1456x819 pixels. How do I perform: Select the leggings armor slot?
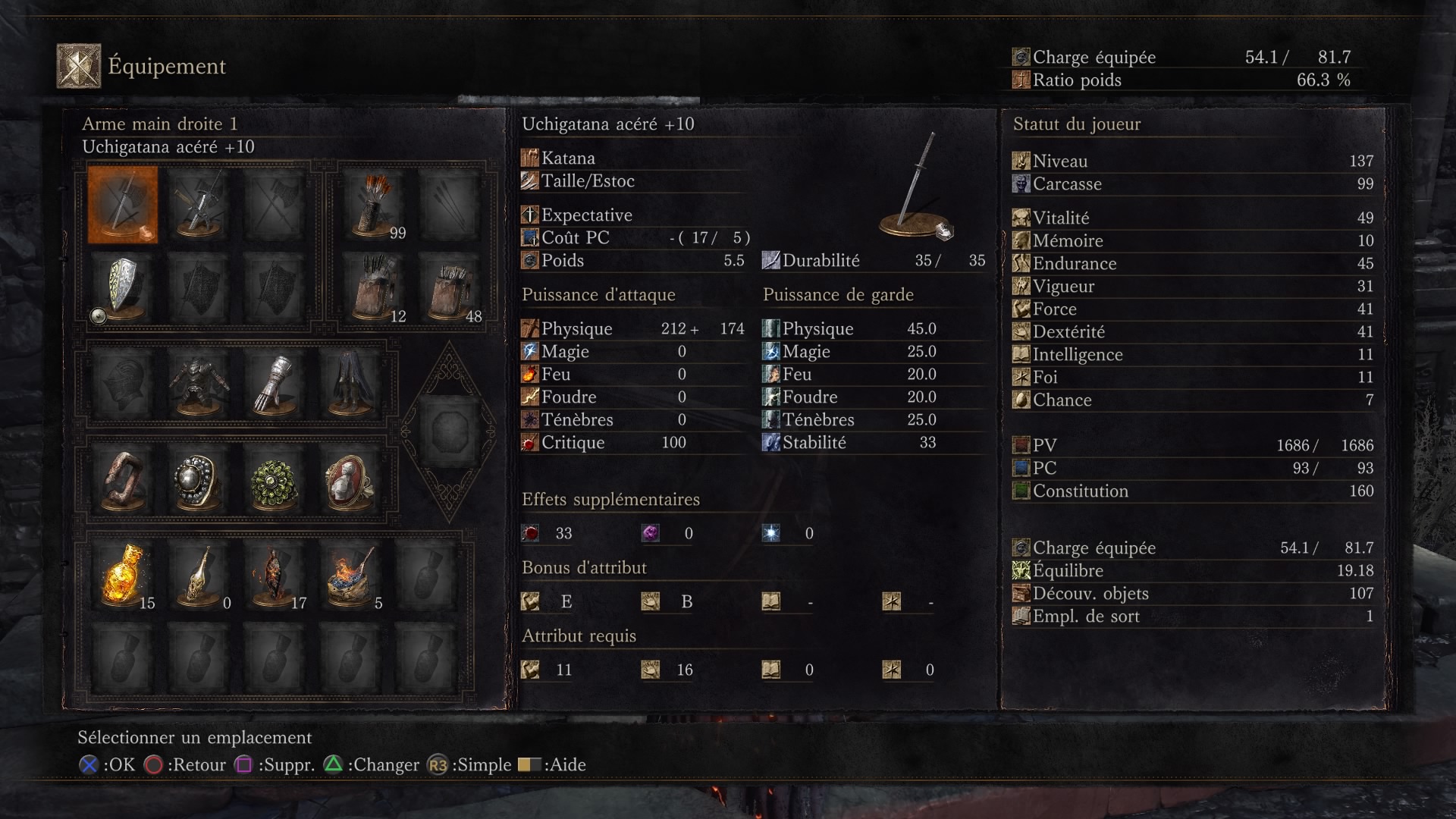tap(350, 384)
